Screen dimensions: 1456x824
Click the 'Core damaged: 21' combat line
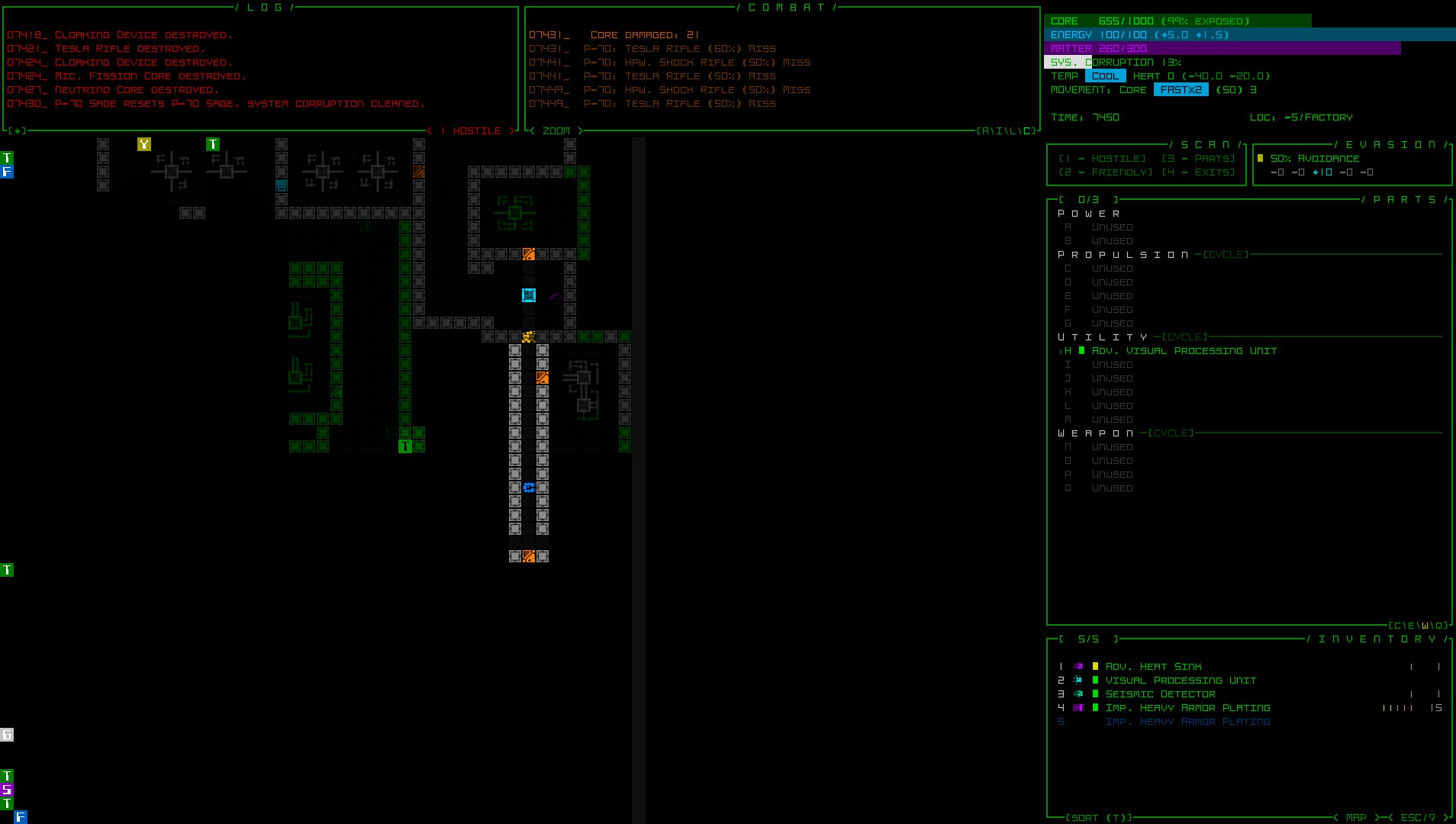(x=614, y=35)
